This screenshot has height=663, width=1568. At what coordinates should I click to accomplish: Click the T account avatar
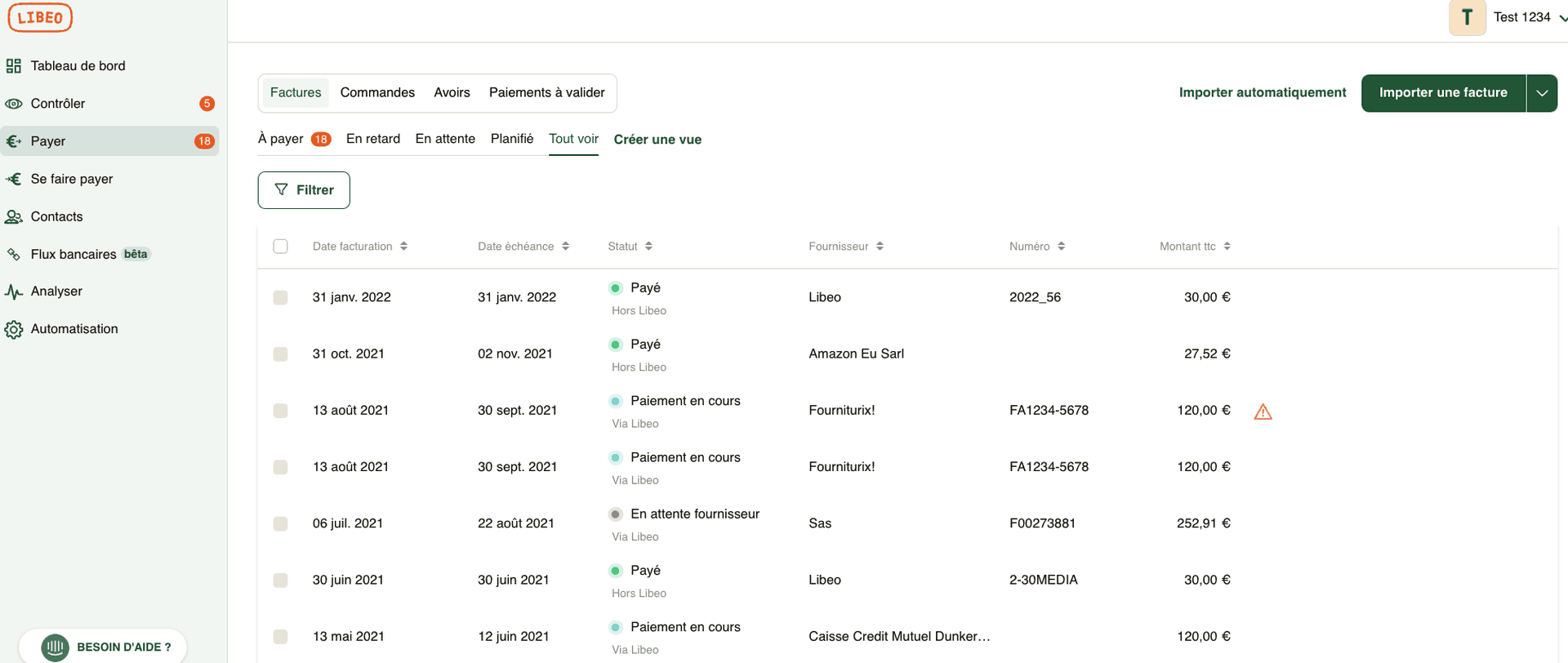pos(1467,17)
